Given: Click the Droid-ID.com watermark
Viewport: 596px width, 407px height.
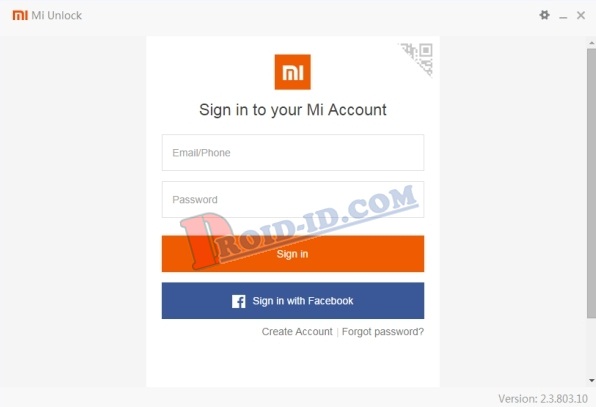Looking at the screenshot, I should (300, 226).
